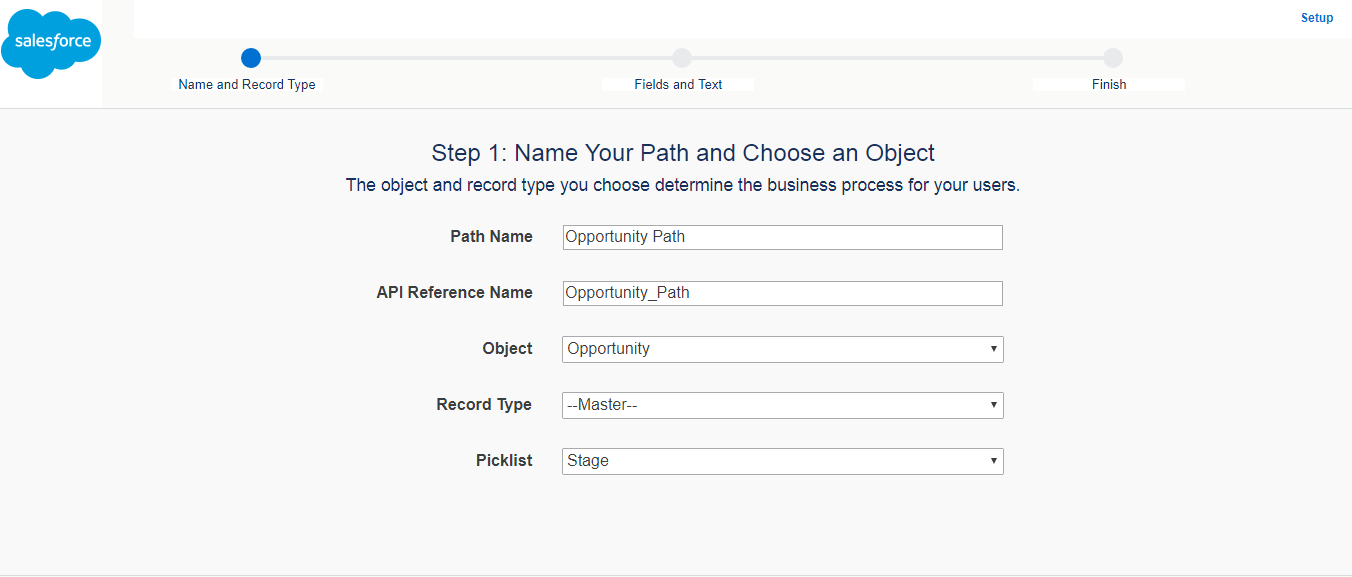
Task: Click the API Reference Name field label
Action: coord(454,293)
